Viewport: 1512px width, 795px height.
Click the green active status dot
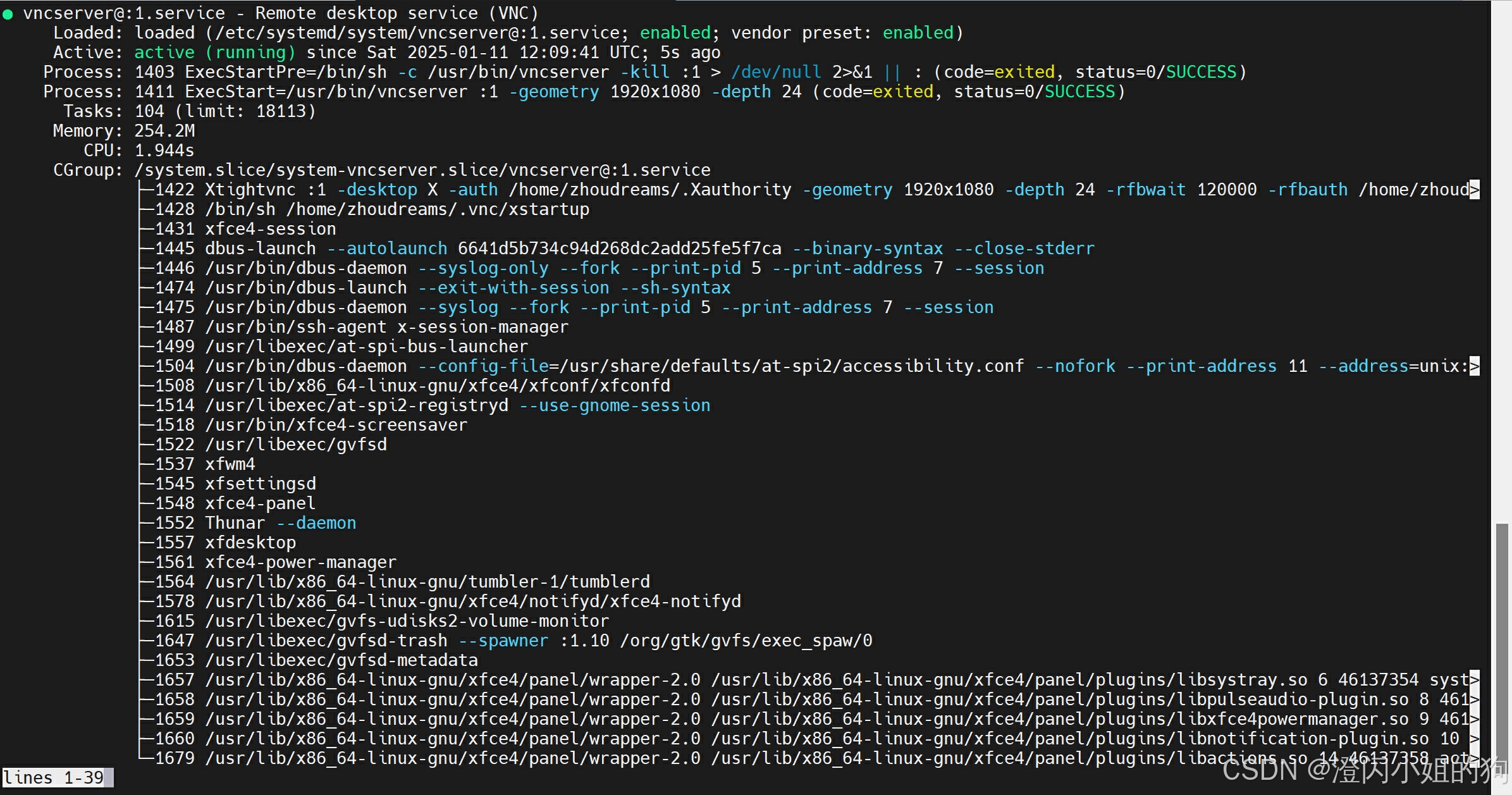click(x=8, y=14)
